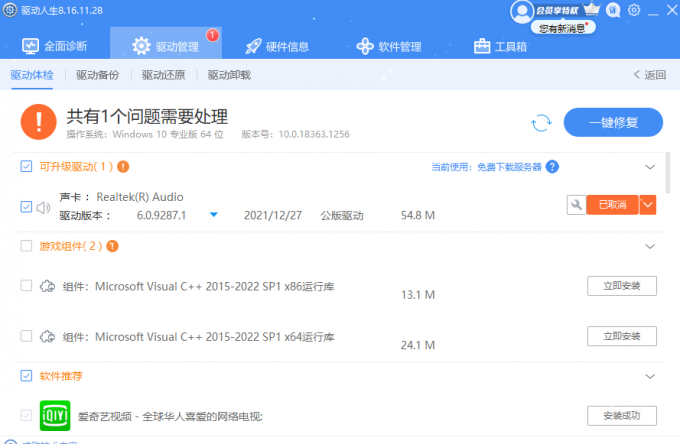Check the Visual C++ x86运行库 checkbox
The width and height of the screenshot is (680, 444).
(26, 285)
